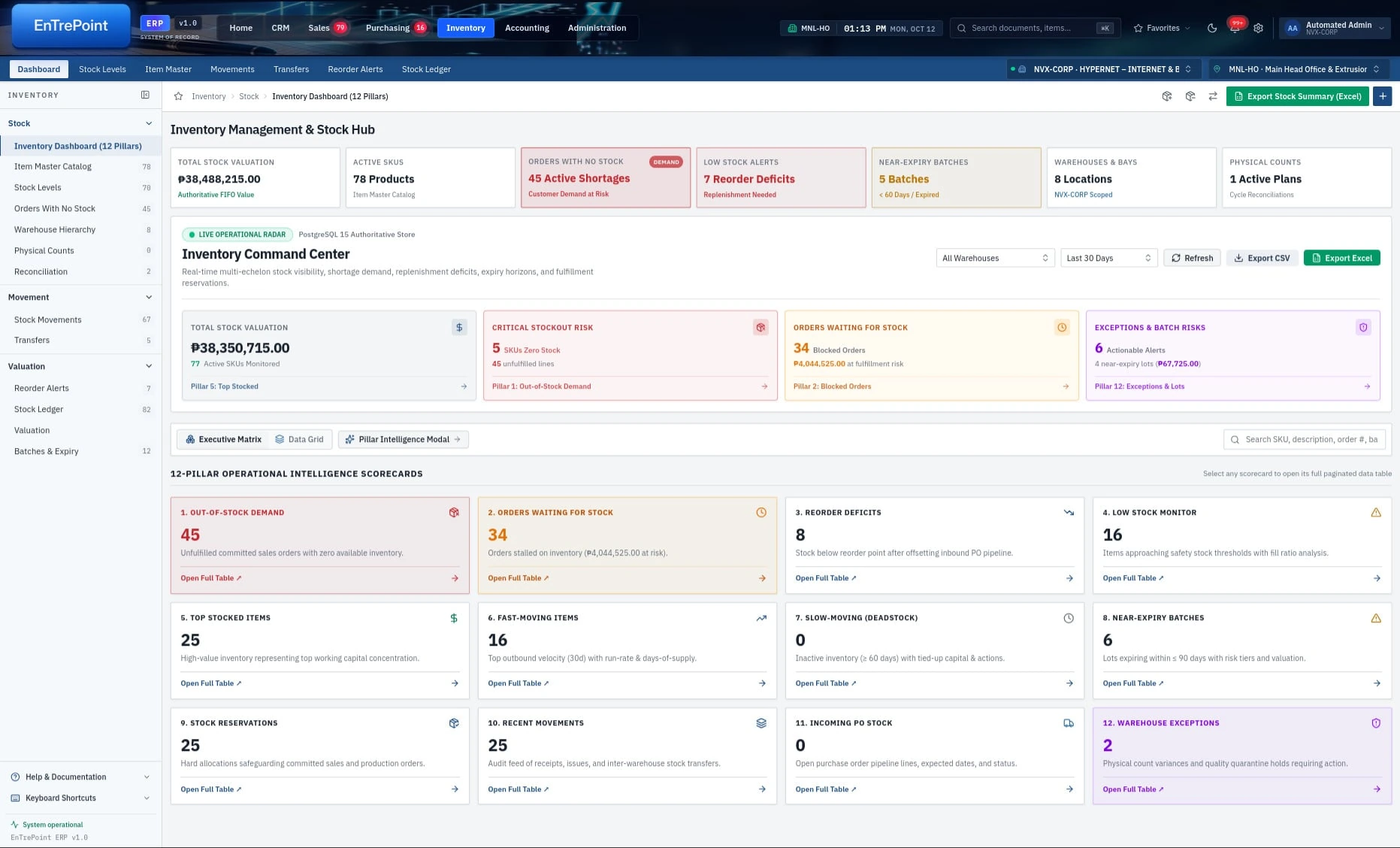The height and width of the screenshot is (848, 1400).
Task: Toggle dark mode moon icon
Action: [1212, 28]
